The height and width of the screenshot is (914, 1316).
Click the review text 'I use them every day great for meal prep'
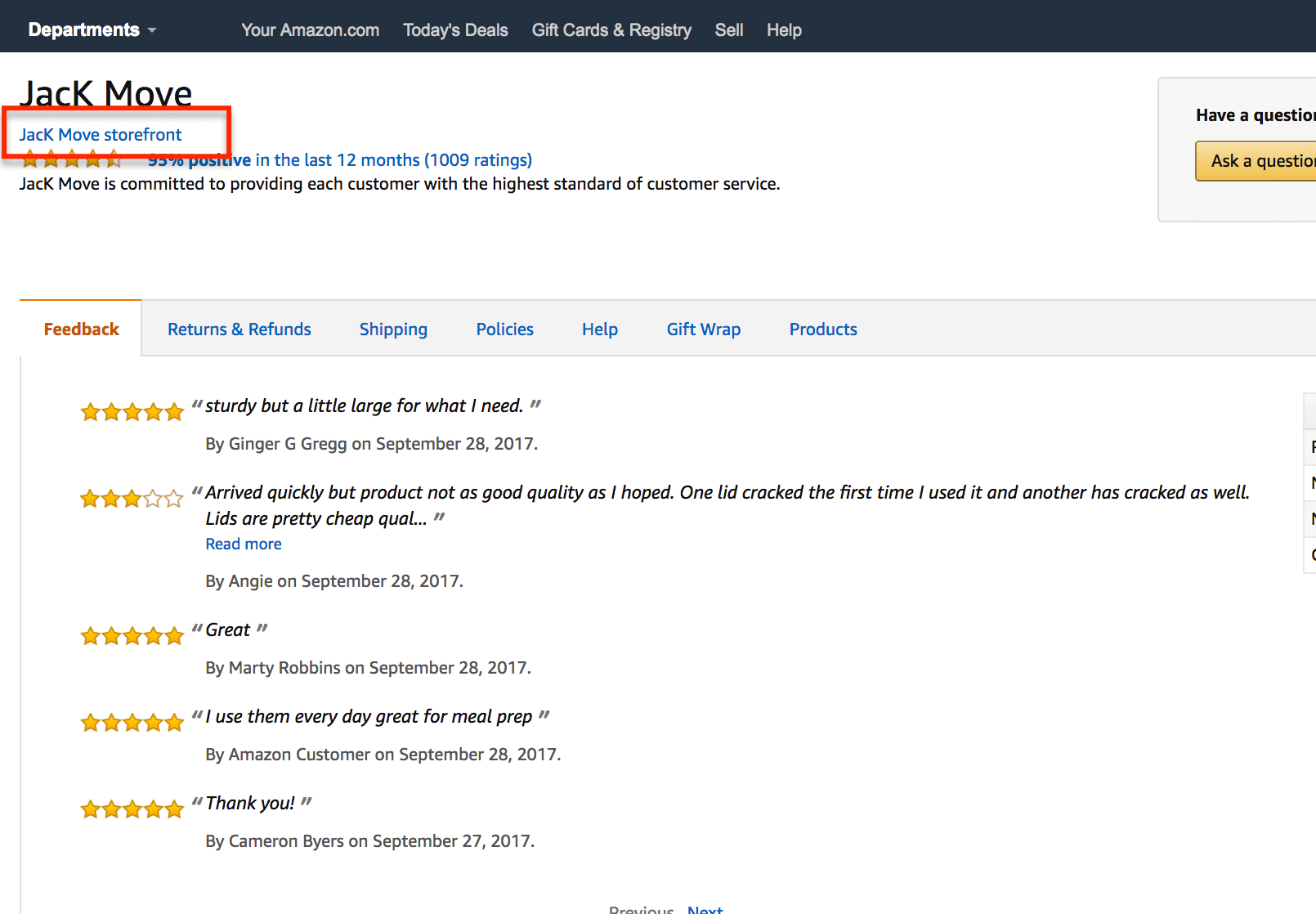click(369, 717)
